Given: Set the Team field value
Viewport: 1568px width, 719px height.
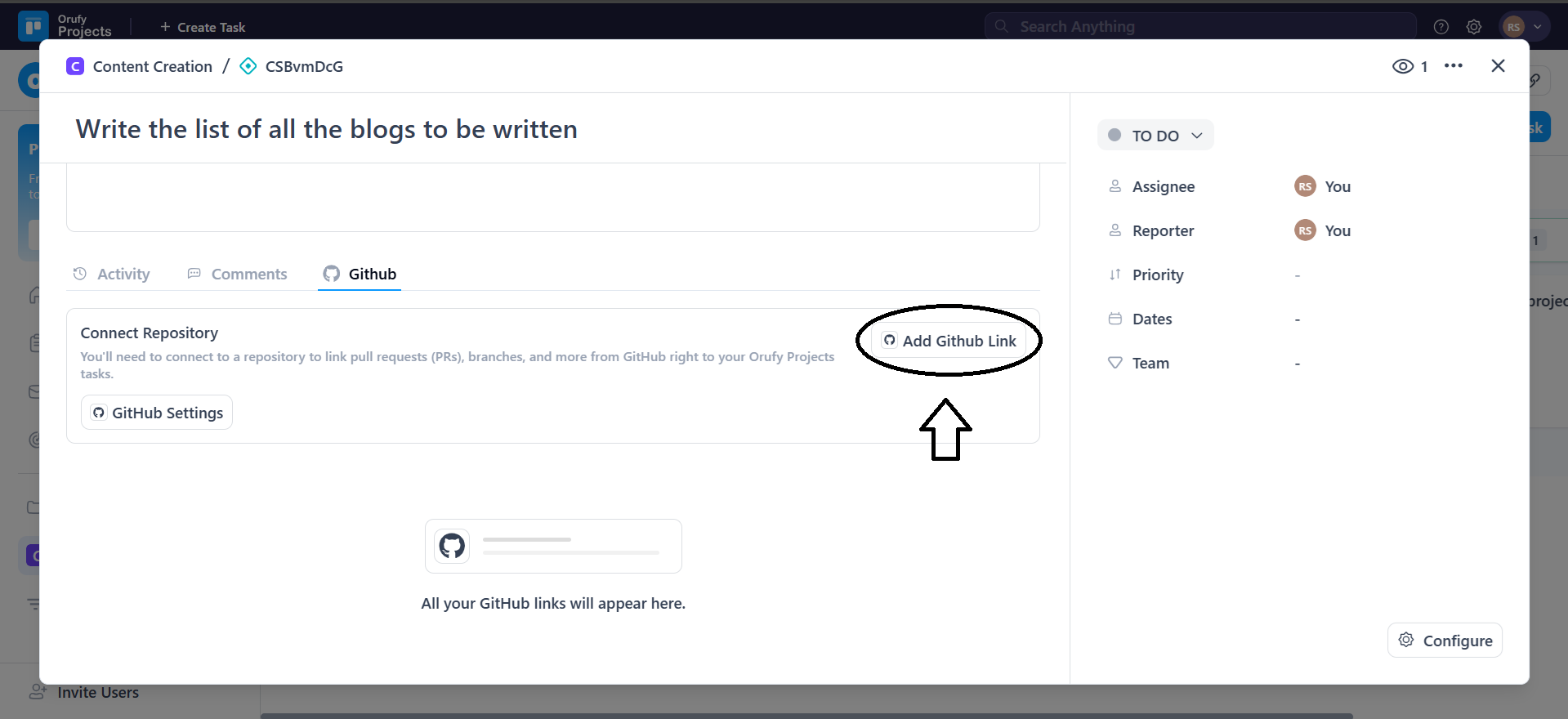Looking at the screenshot, I should (x=1298, y=364).
